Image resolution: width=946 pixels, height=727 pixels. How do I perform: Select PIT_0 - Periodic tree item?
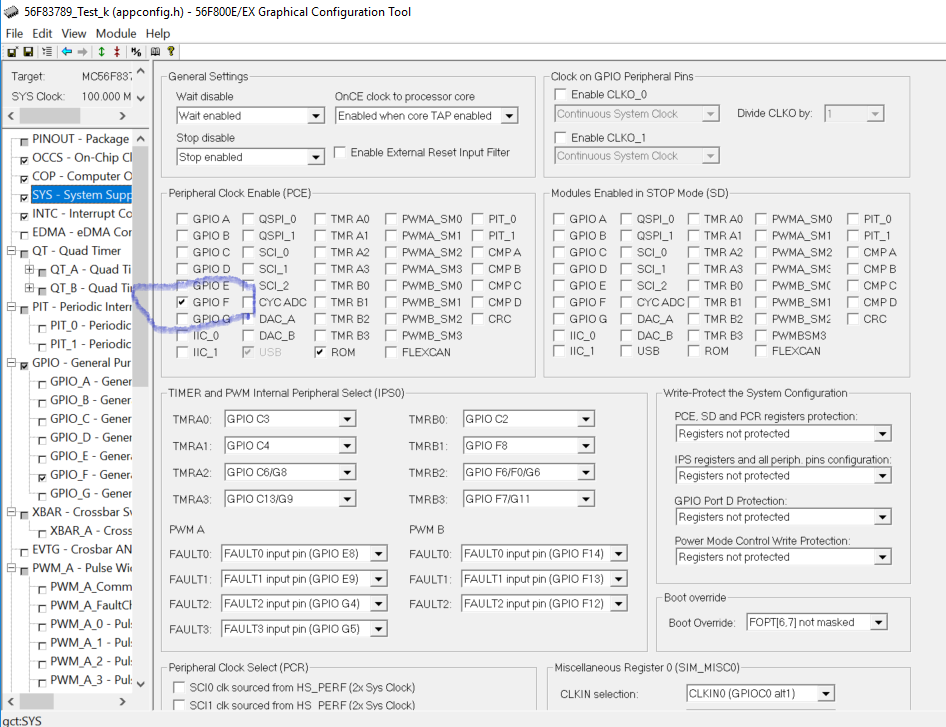click(x=90, y=325)
